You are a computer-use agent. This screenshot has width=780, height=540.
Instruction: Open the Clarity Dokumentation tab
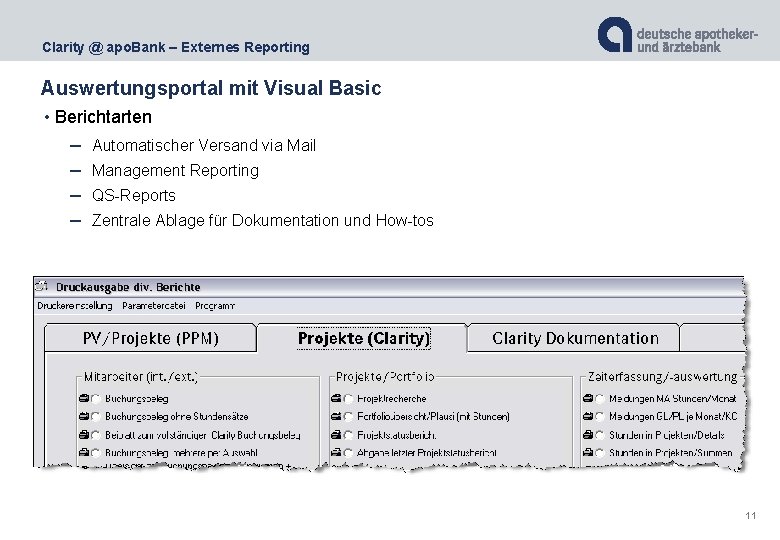575,338
